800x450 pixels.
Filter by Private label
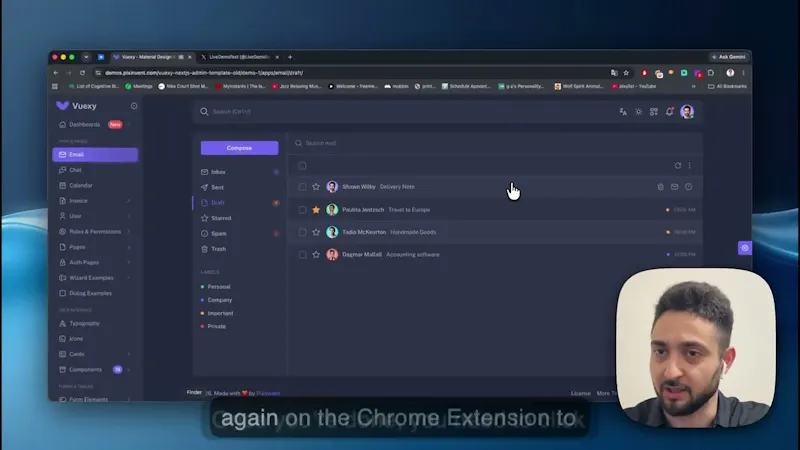(x=213, y=326)
